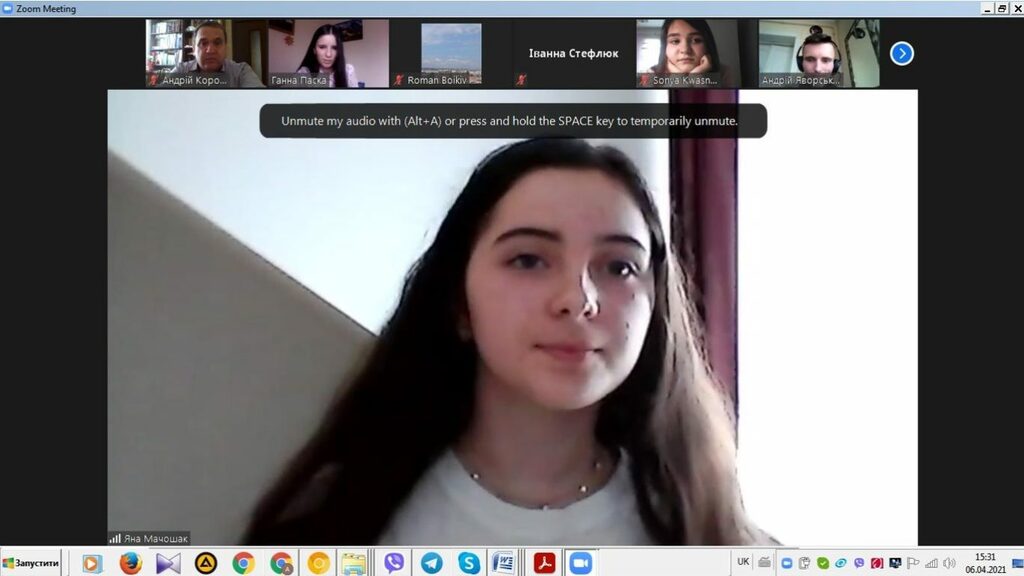The width and height of the screenshot is (1024, 576).
Task: Switch to Microsoft Word in the taskbar
Action: click(x=505, y=563)
